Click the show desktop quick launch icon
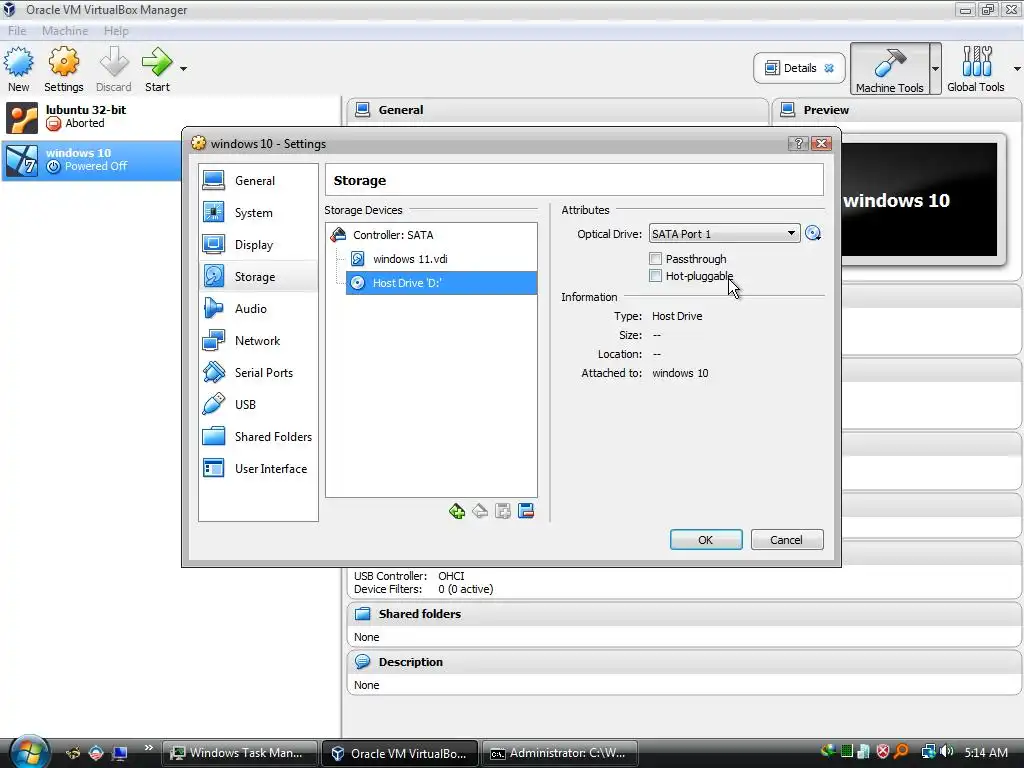Image resolution: width=1024 pixels, height=768 pixels. tap(120, 753)
